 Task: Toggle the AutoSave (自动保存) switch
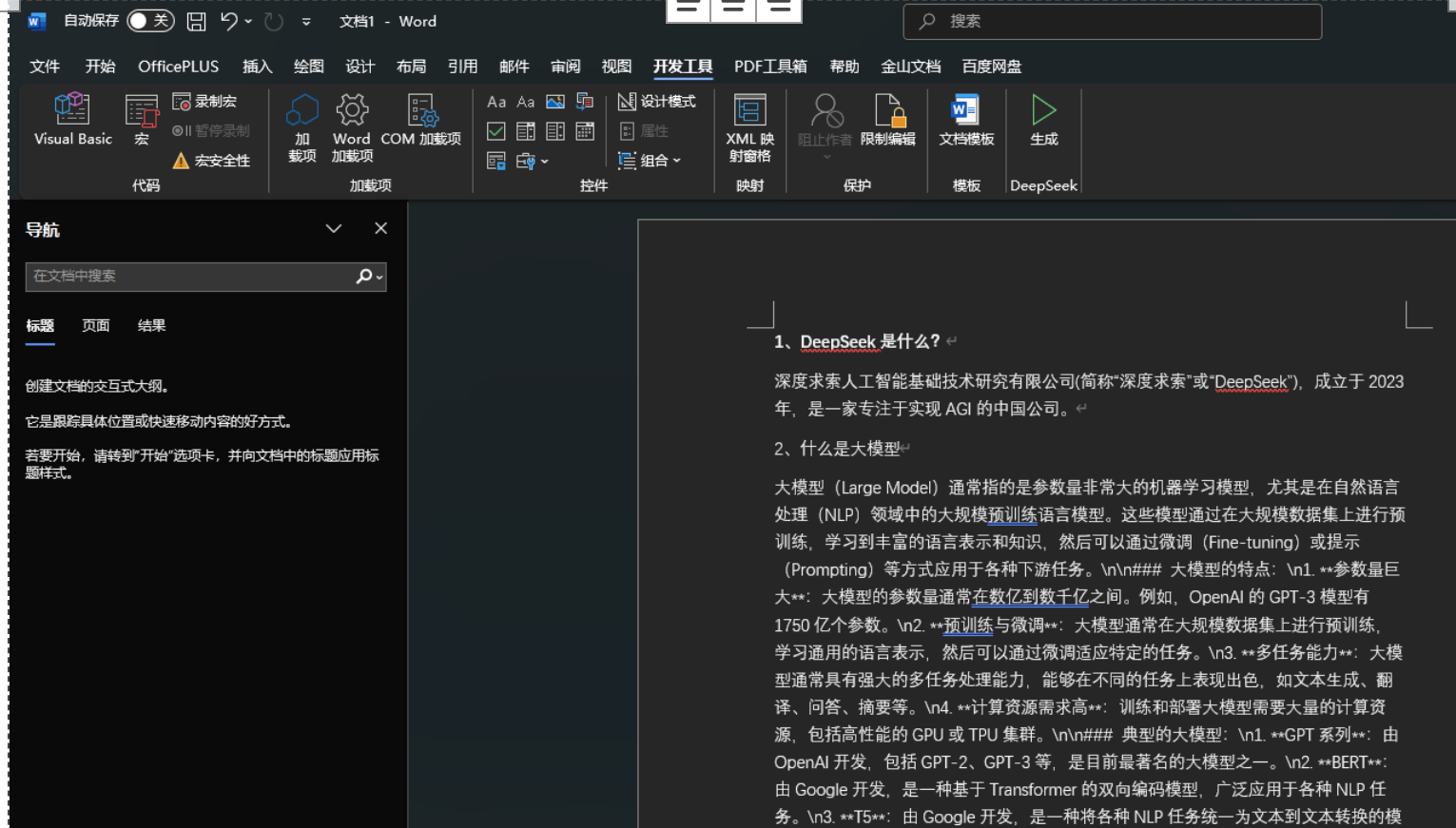(150, 21)
